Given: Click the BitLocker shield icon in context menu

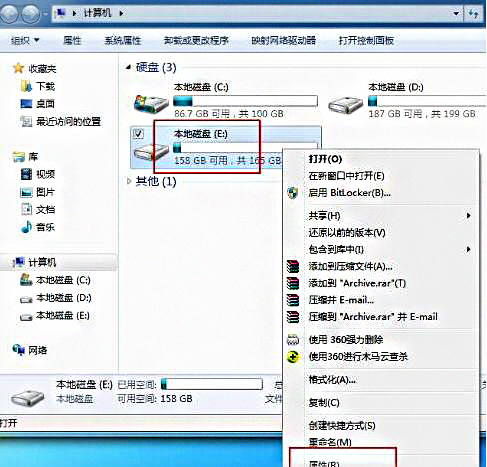Looking at the screenshot, I should click(x=293, y=193).
